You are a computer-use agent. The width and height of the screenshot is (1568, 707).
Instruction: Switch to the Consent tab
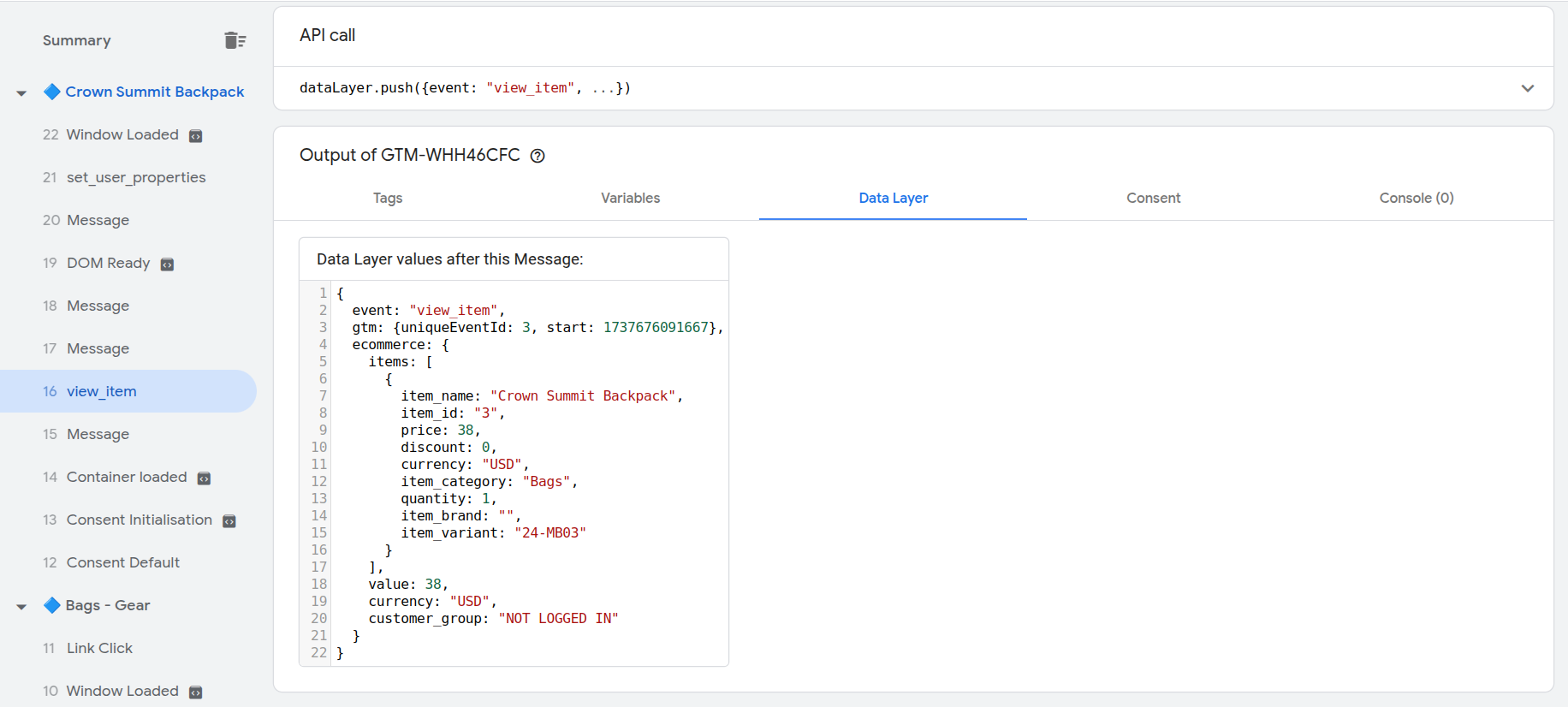point(1153,198)
